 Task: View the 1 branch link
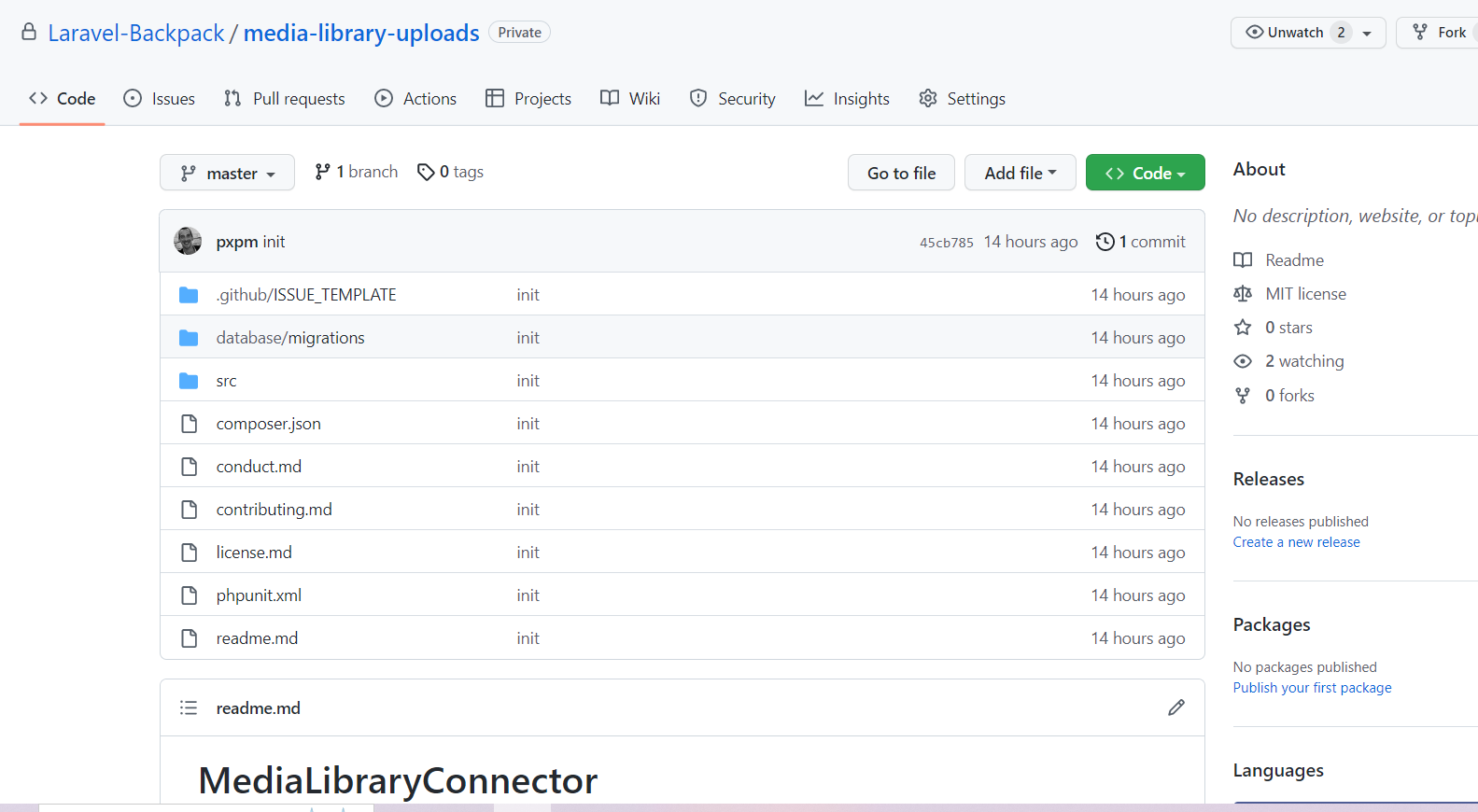357,172
